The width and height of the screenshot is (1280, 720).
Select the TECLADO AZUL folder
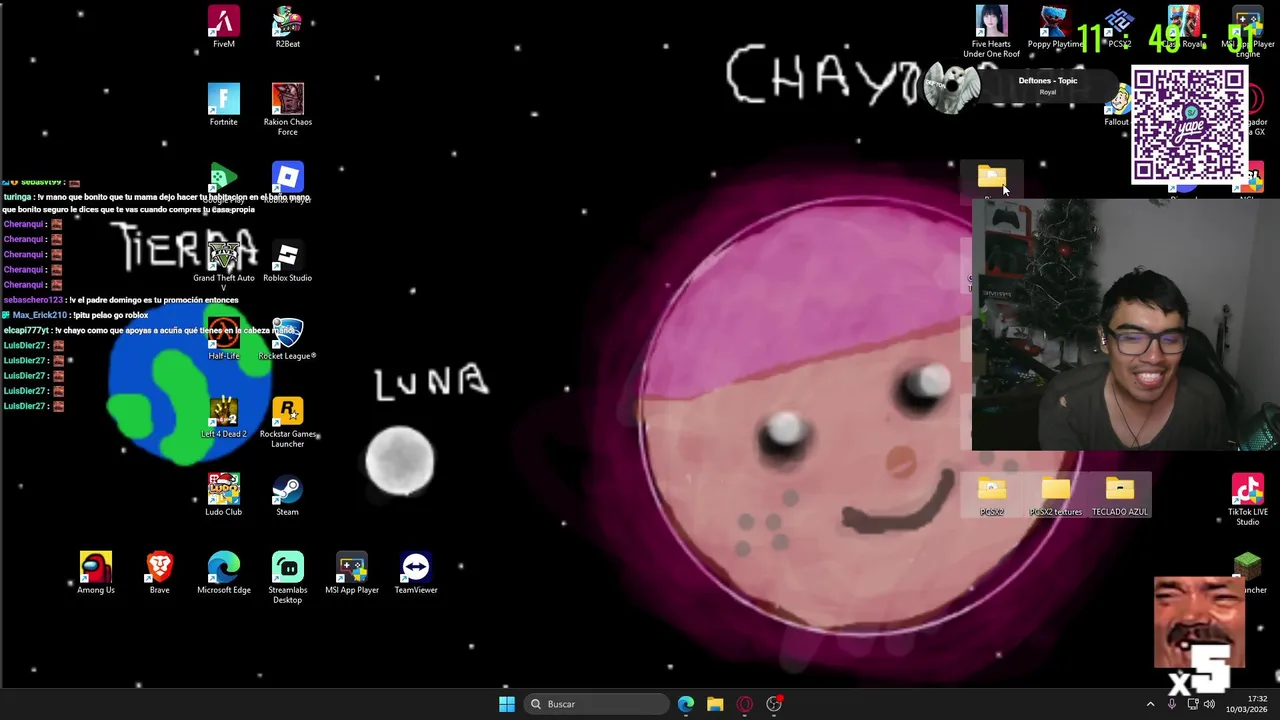coord(1119,496)
